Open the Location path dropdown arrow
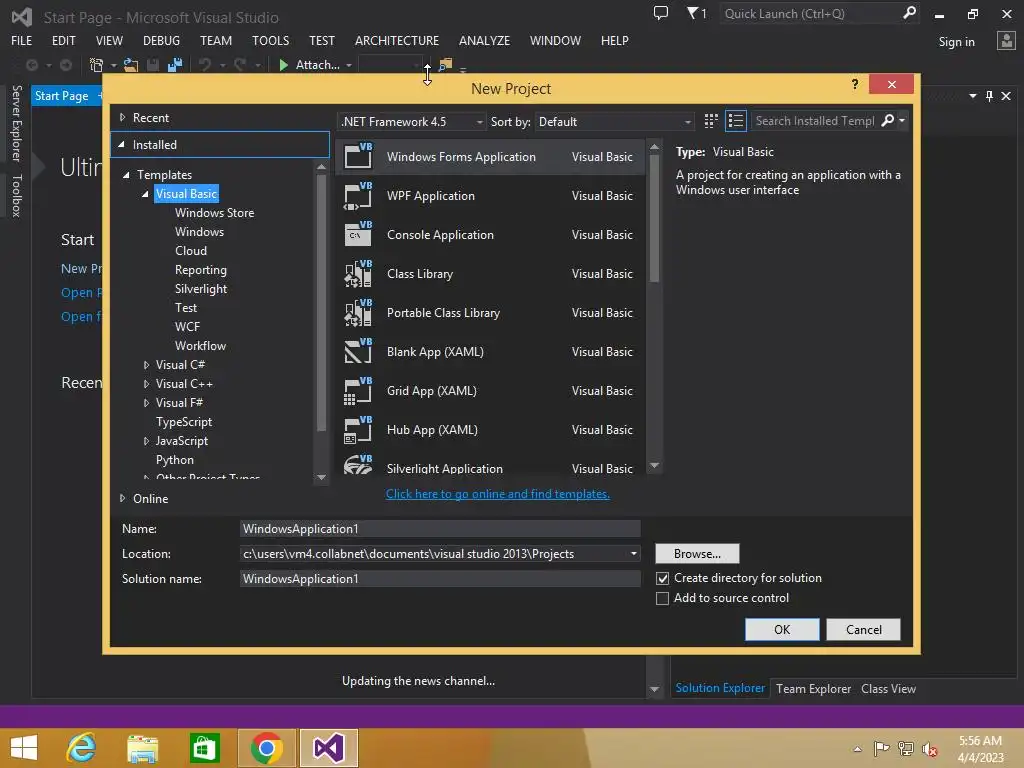 pyautogui.click(x=633, y=554)
